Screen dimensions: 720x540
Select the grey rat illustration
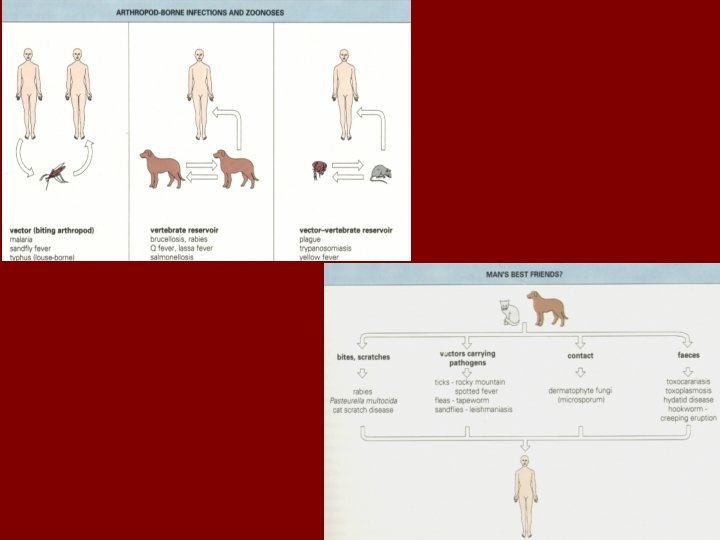381,174
